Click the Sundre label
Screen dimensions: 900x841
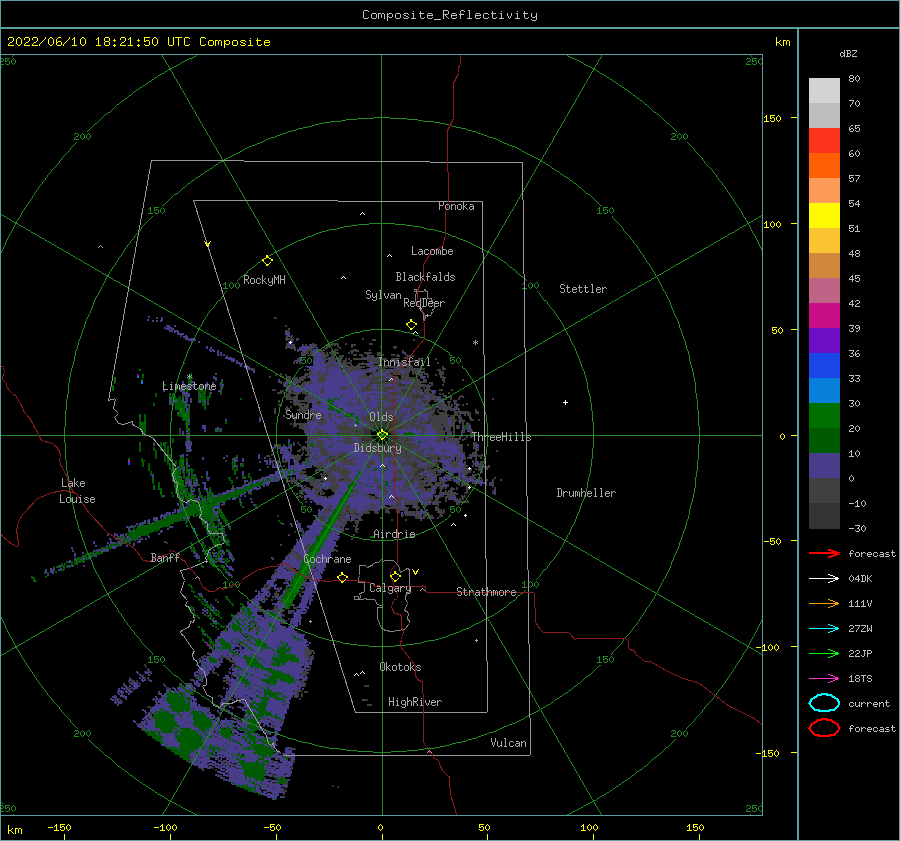303,414
